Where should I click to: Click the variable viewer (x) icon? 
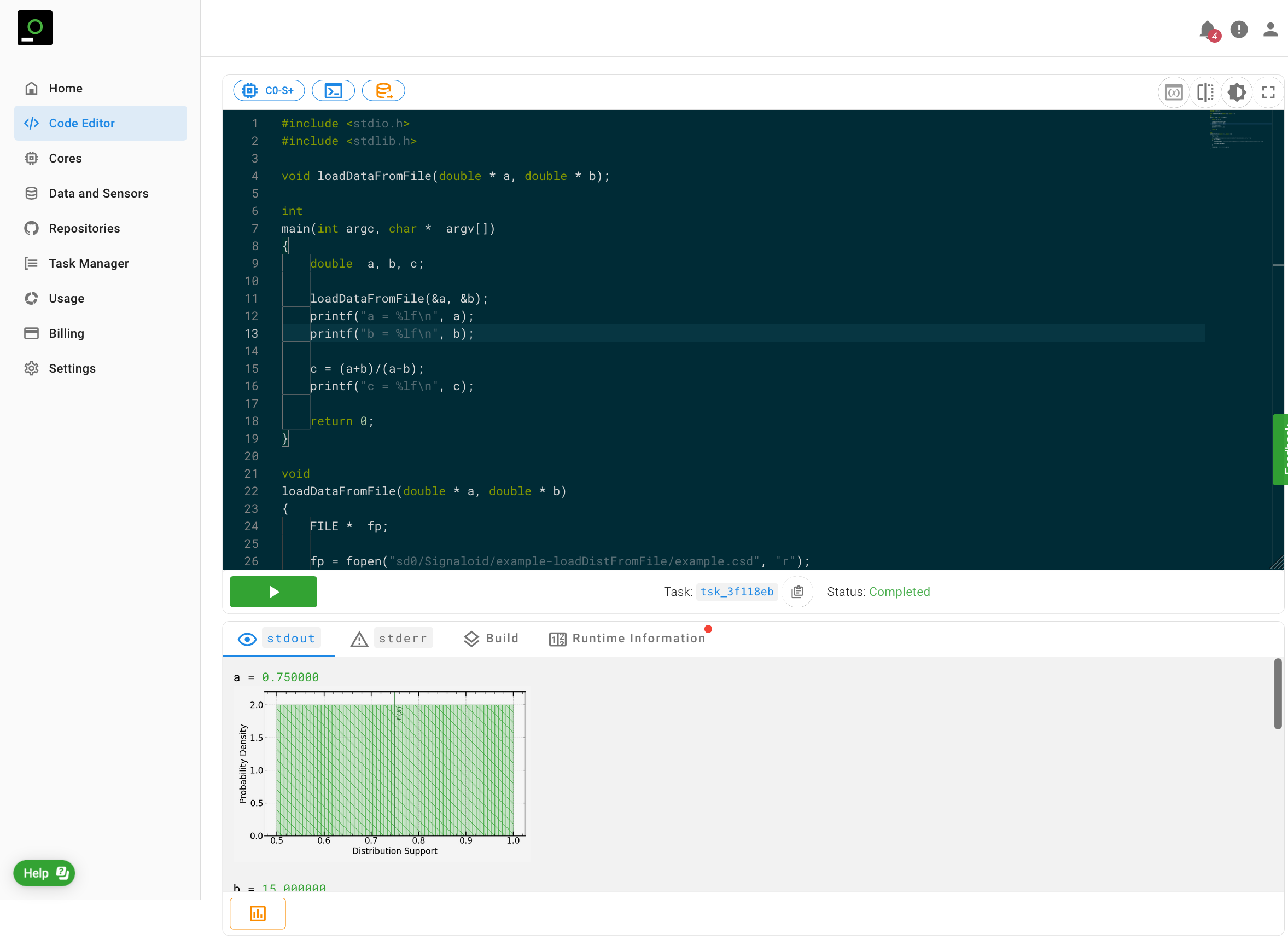[x=1173, y=92]
